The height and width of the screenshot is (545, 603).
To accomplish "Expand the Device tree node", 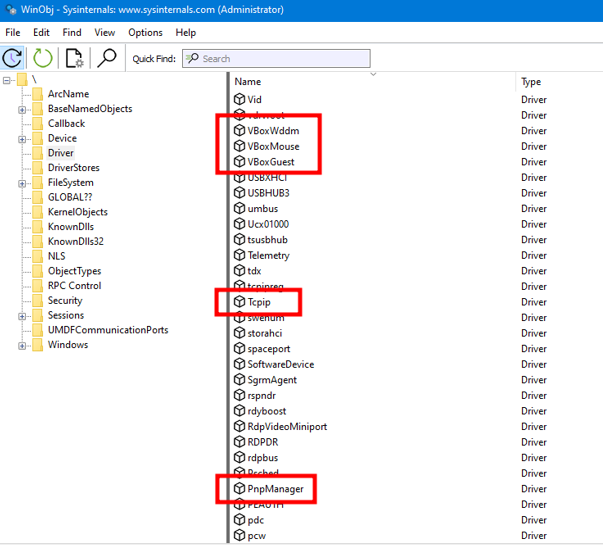I will [22, 139].
